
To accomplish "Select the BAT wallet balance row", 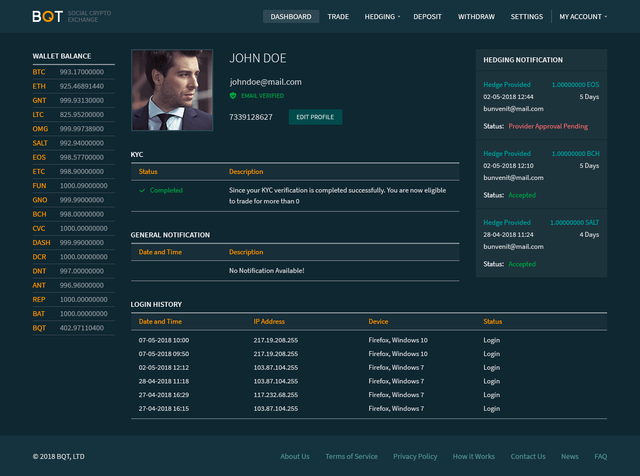I will pyautogui.click(x=73, y=314).
